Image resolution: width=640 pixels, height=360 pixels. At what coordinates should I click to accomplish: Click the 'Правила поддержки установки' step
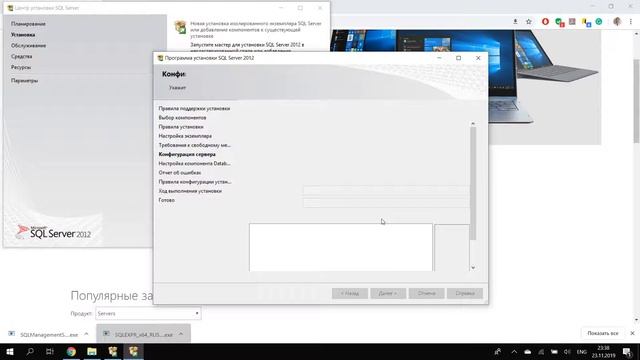pos(194,109)
